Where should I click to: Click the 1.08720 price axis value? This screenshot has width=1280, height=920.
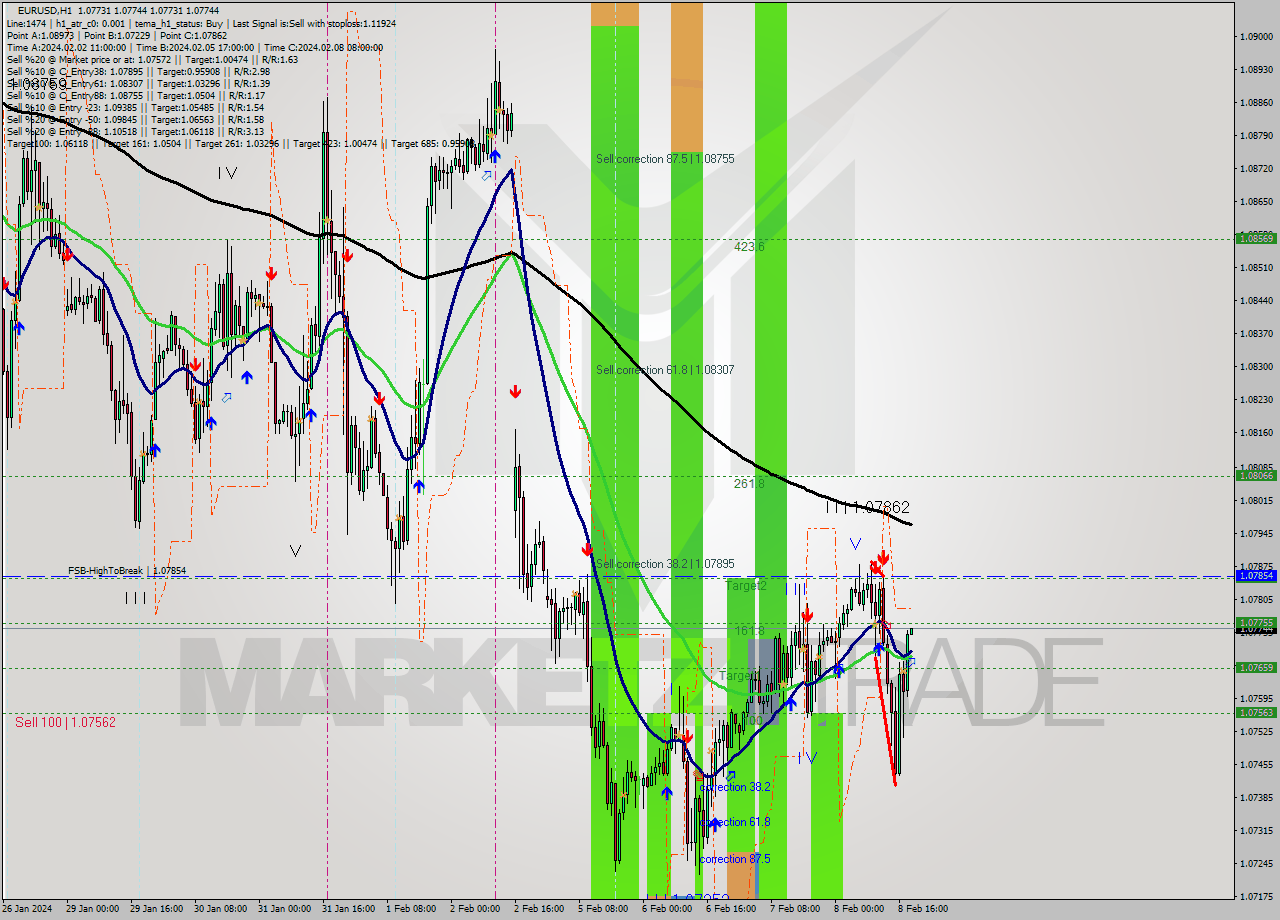(1256, 169)
